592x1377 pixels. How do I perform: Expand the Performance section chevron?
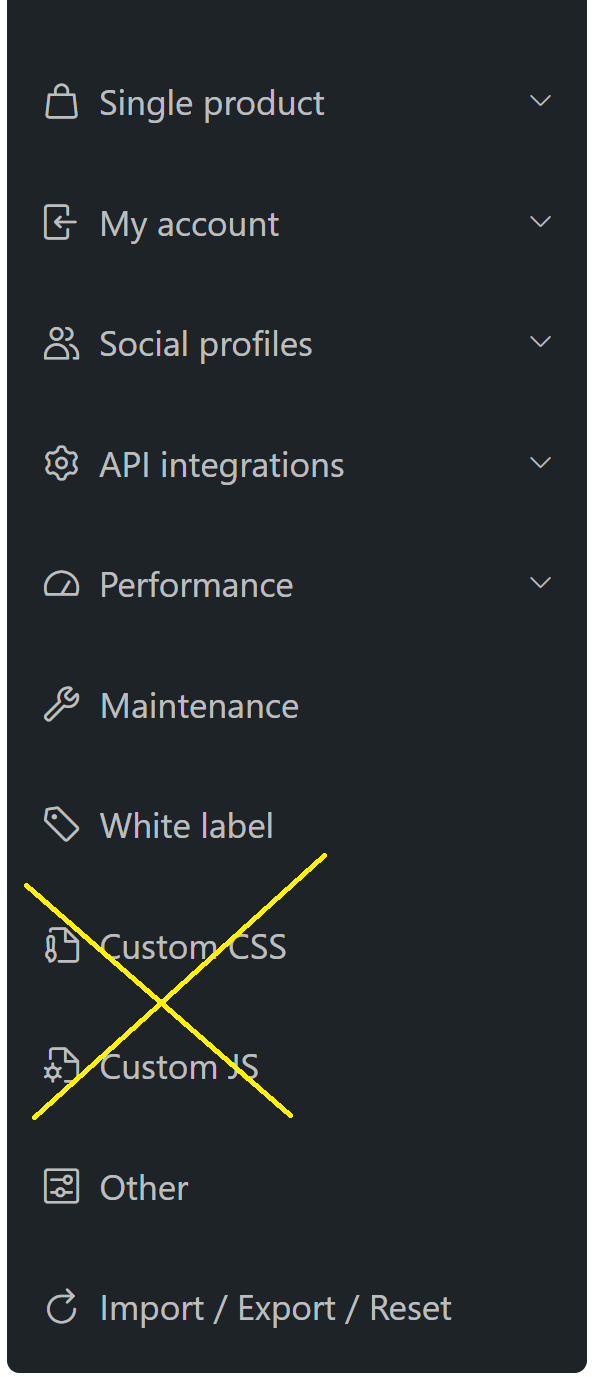[x=541, y=583]
